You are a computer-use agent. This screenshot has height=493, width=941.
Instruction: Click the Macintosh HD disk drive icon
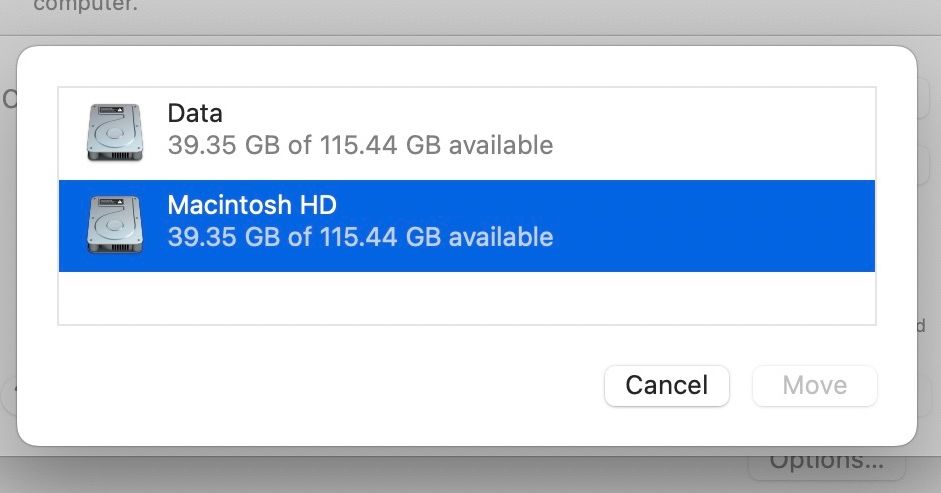point(114,224)
